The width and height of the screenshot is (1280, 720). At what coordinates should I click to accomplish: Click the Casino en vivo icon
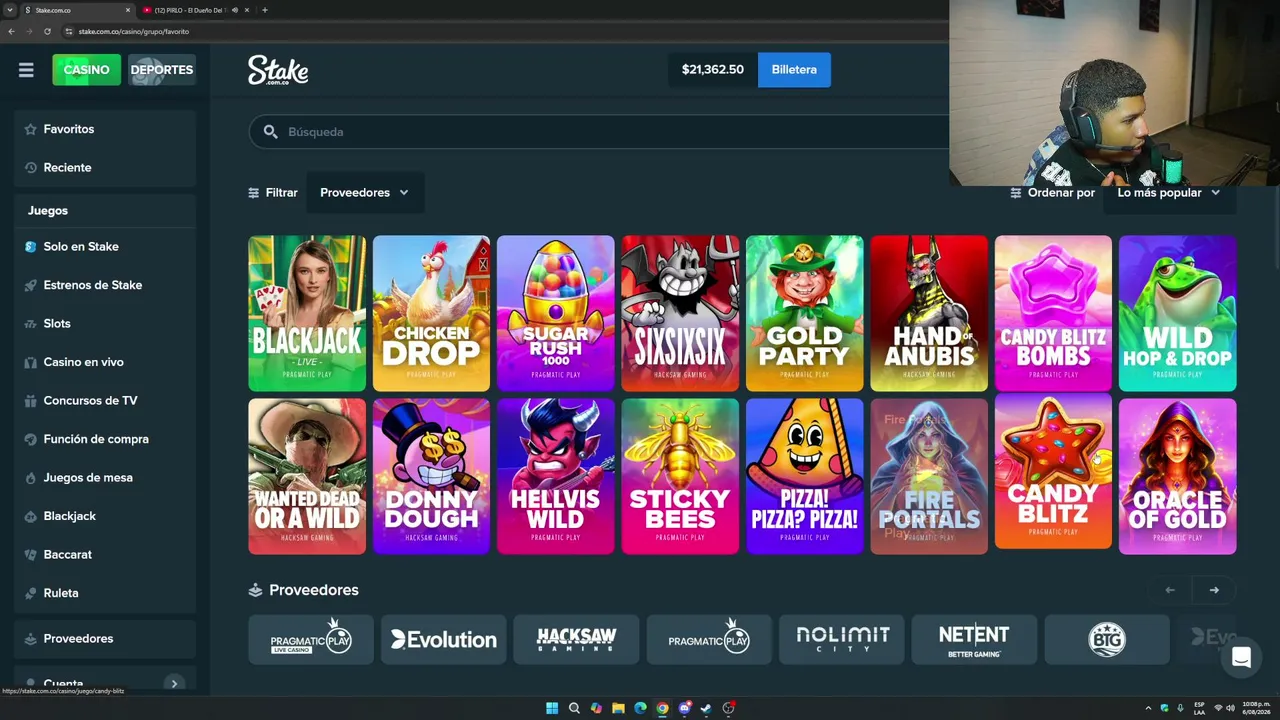(x=30, y=362)
